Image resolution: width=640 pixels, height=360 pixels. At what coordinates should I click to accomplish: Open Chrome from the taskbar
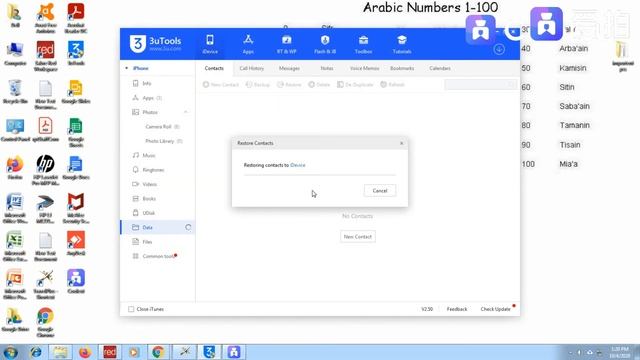pyautogui.click(x=158, y=352)
